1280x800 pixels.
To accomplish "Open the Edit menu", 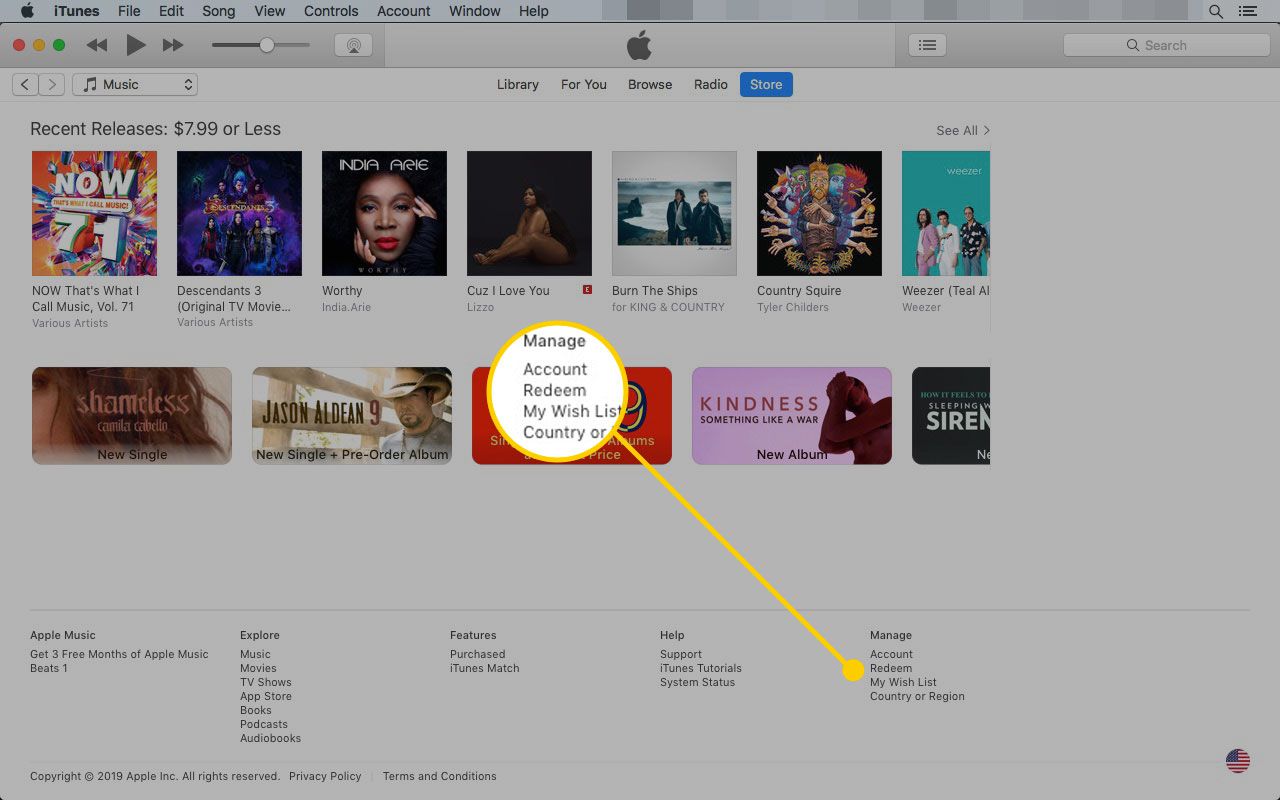I will [x=171, y=11].
